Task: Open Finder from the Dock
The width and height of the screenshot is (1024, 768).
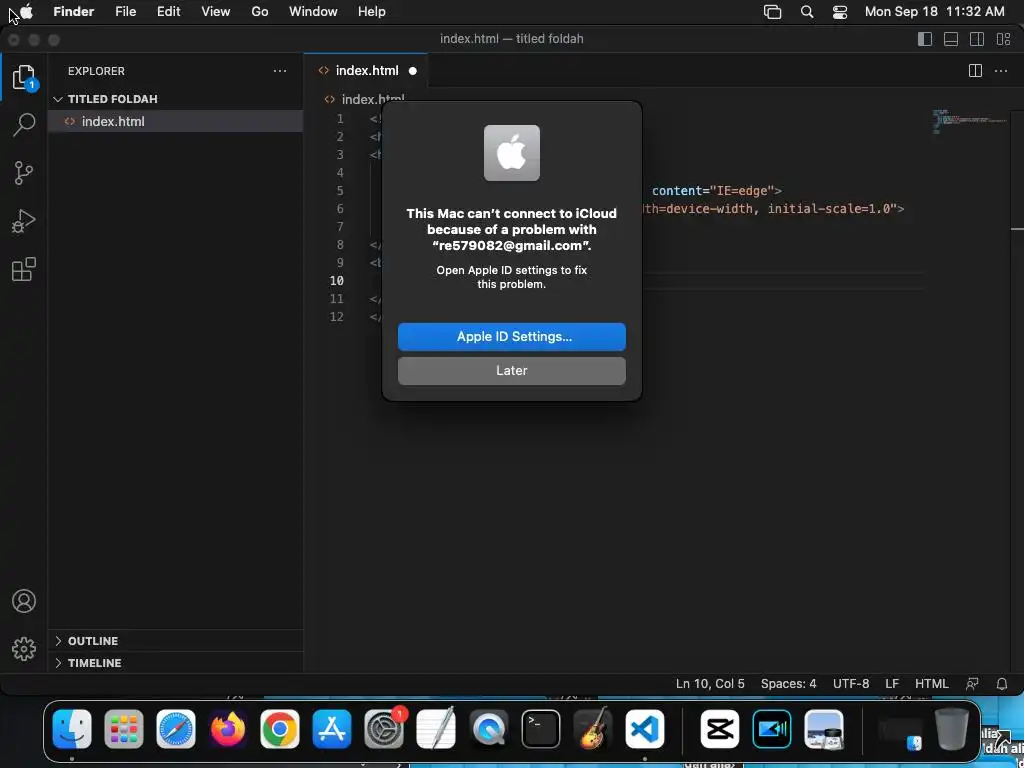Action: point(72,729)
